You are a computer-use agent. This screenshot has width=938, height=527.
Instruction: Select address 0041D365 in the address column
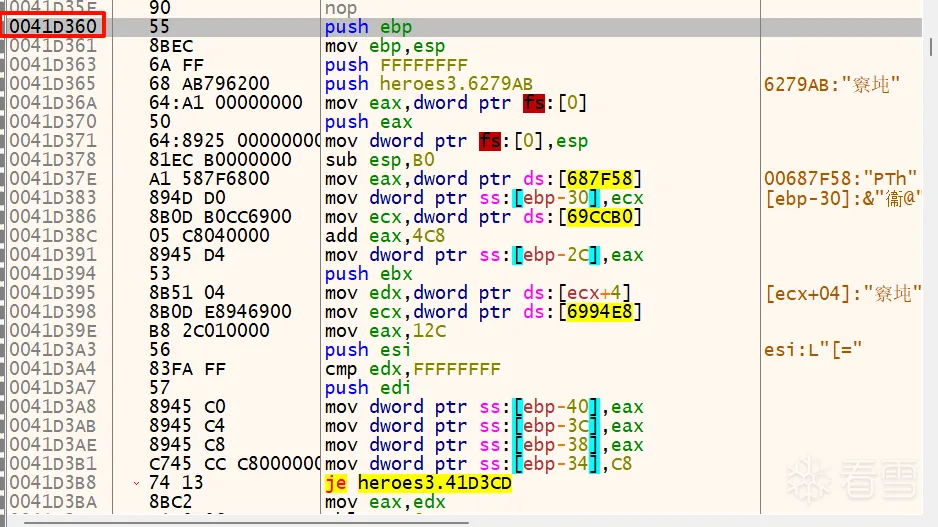[53, 84]
